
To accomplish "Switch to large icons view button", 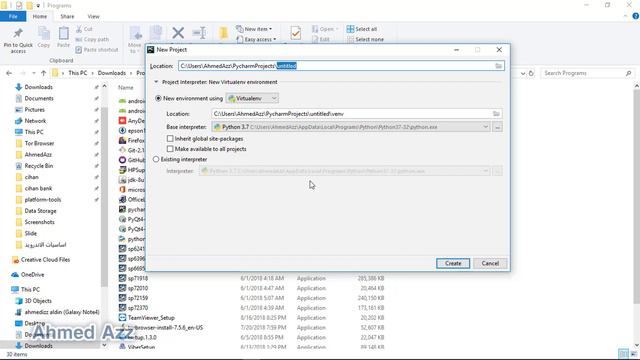I will (633, 354).
